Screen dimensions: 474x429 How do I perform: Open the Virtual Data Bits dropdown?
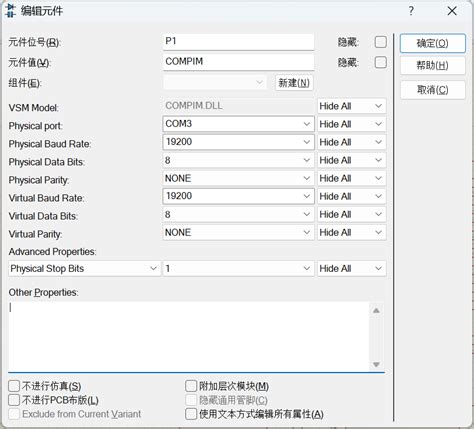(x=238, y=214)
